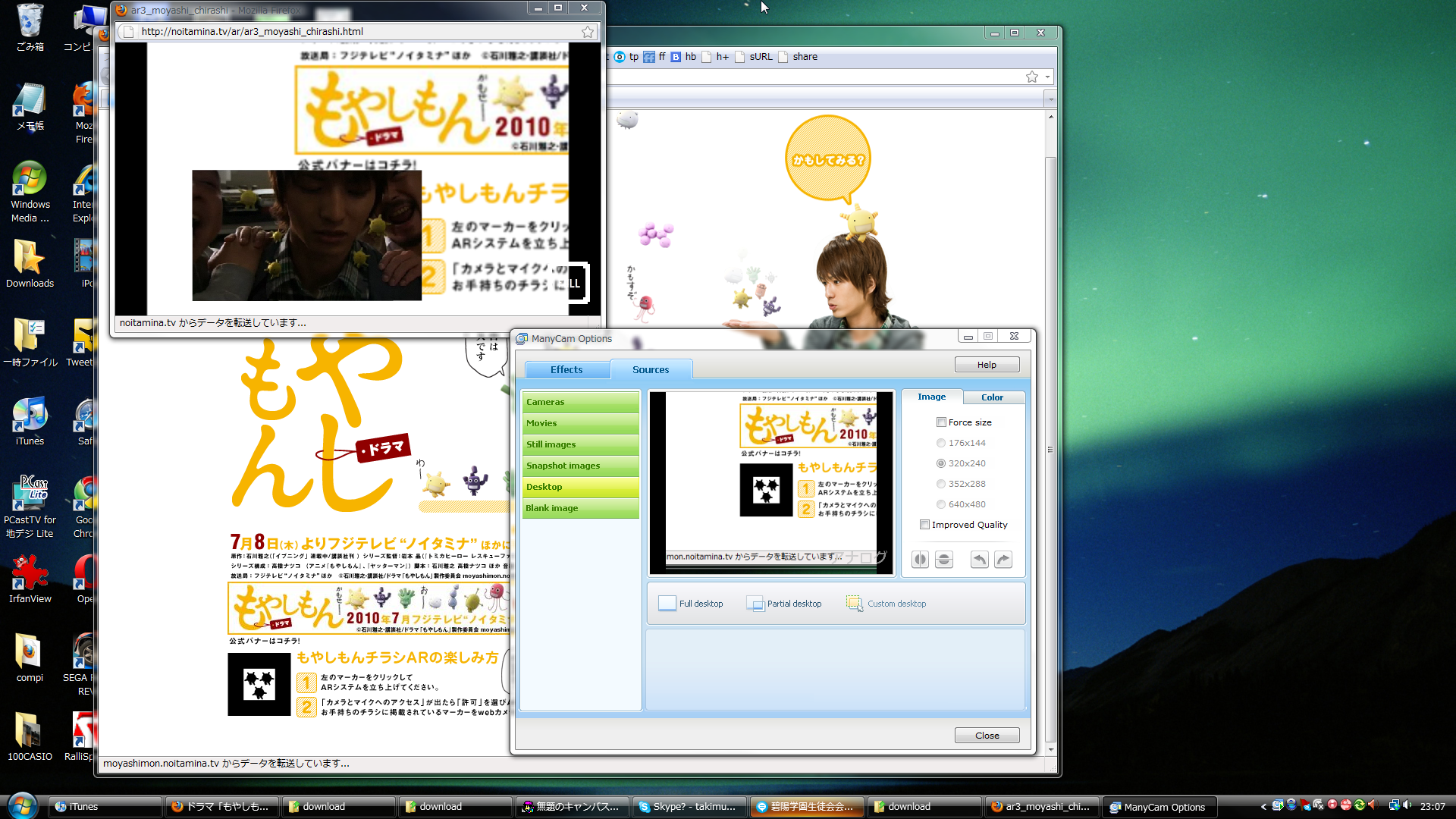Image resolution: width=1456 pixels, height=819 pixels.
Task: Click the volume icon in system tray
Action: tap(1407, 805)
